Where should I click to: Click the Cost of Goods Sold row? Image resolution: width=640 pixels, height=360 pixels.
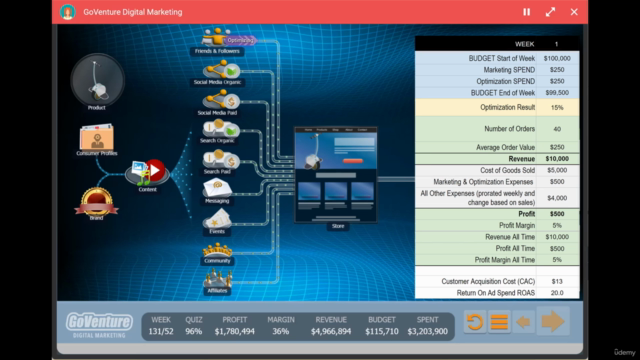pyautogui.click(x=497, y=170)
